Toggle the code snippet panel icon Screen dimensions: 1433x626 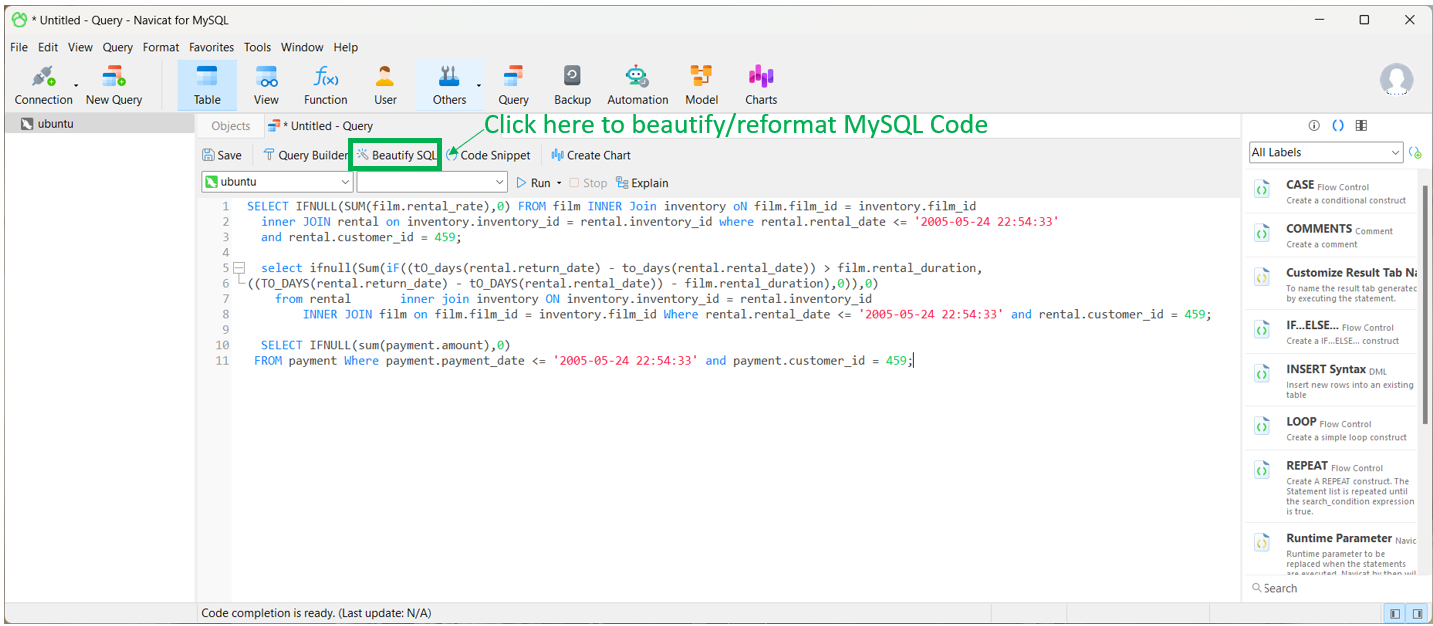pyautogui.click(x=1337, y=125)
